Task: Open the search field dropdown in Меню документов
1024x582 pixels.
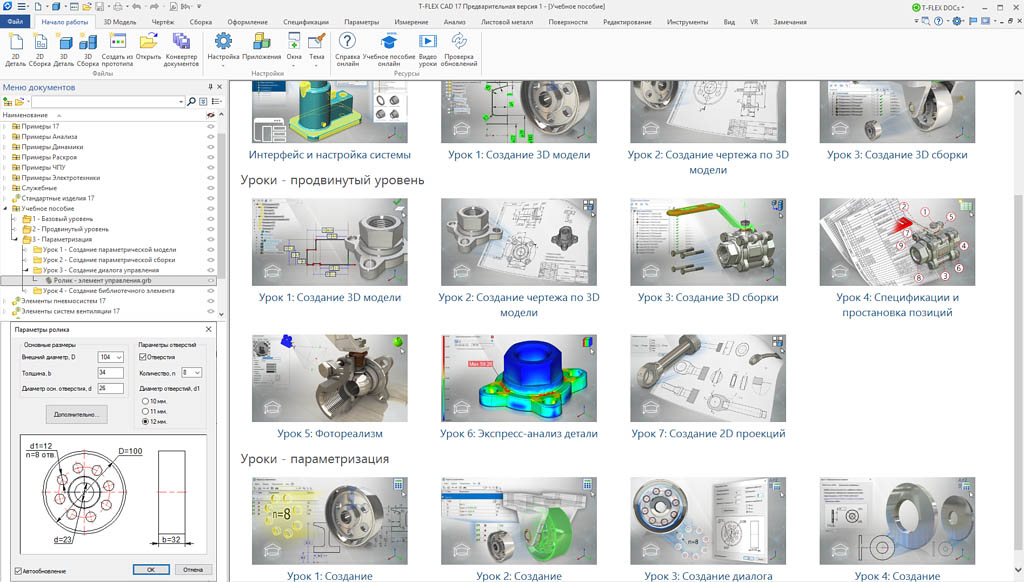Action: [x=181, y=102]
